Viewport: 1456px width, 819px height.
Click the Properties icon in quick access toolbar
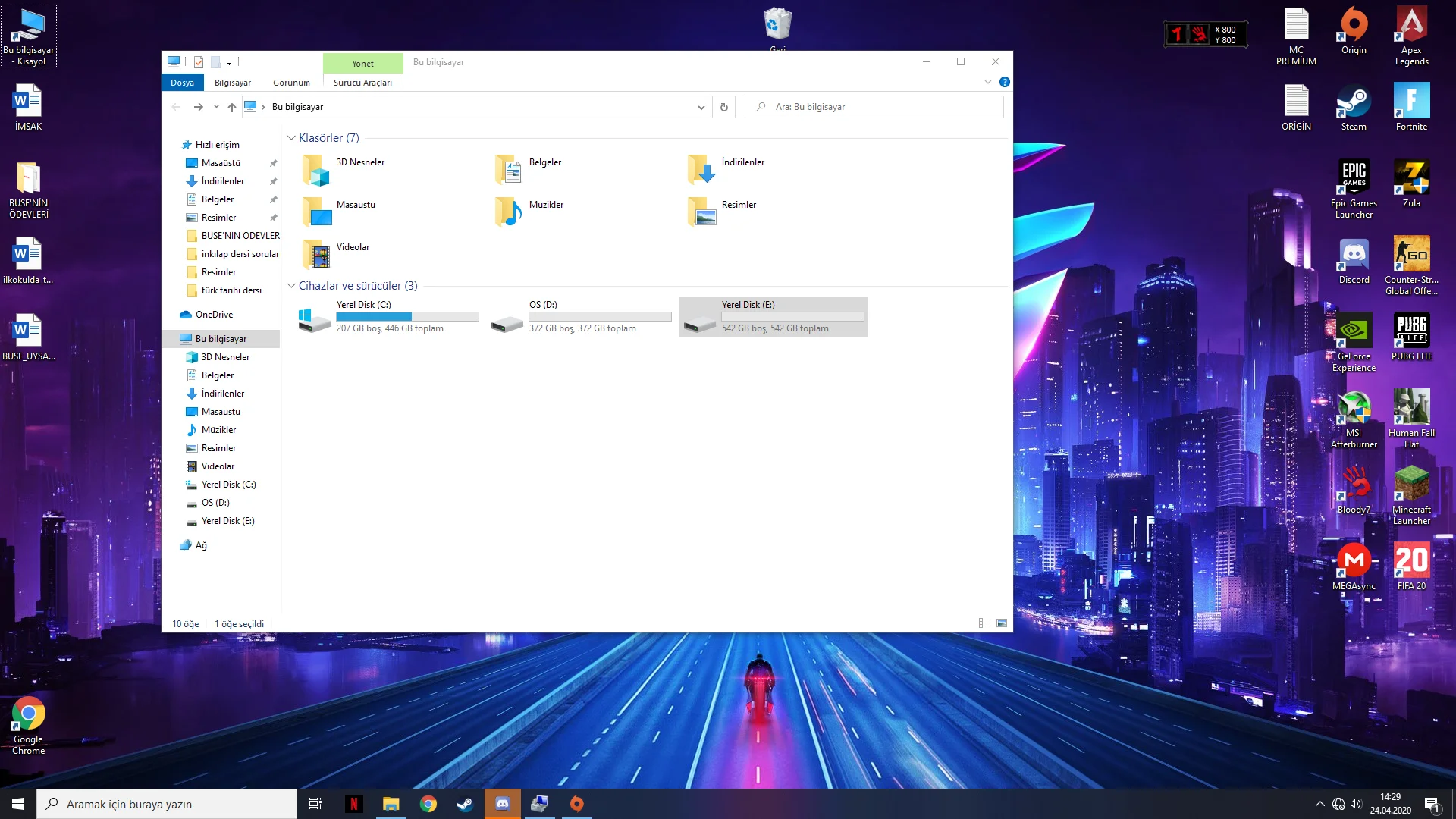pyautogui.click(x=199, y=62)
